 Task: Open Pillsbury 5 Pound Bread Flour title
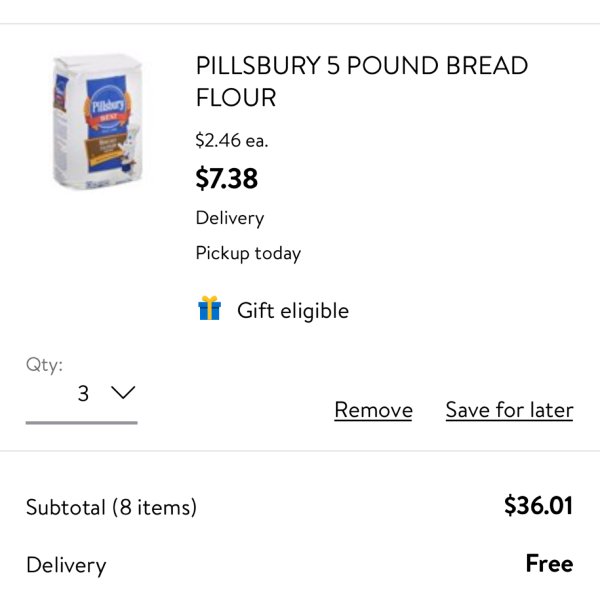[x=362, y=81]
